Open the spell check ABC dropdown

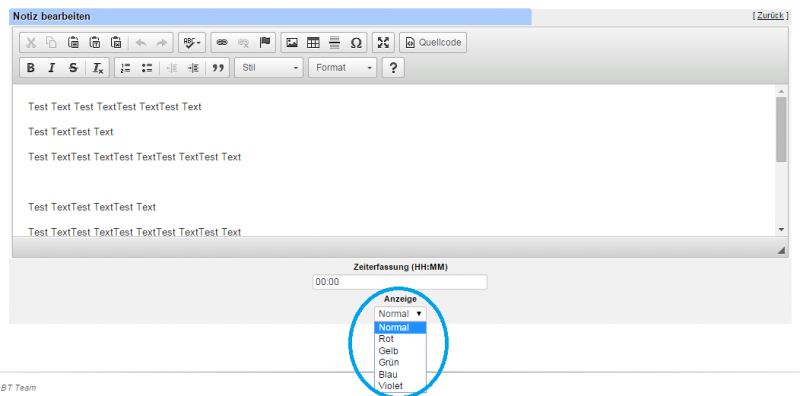click(192, 43)
